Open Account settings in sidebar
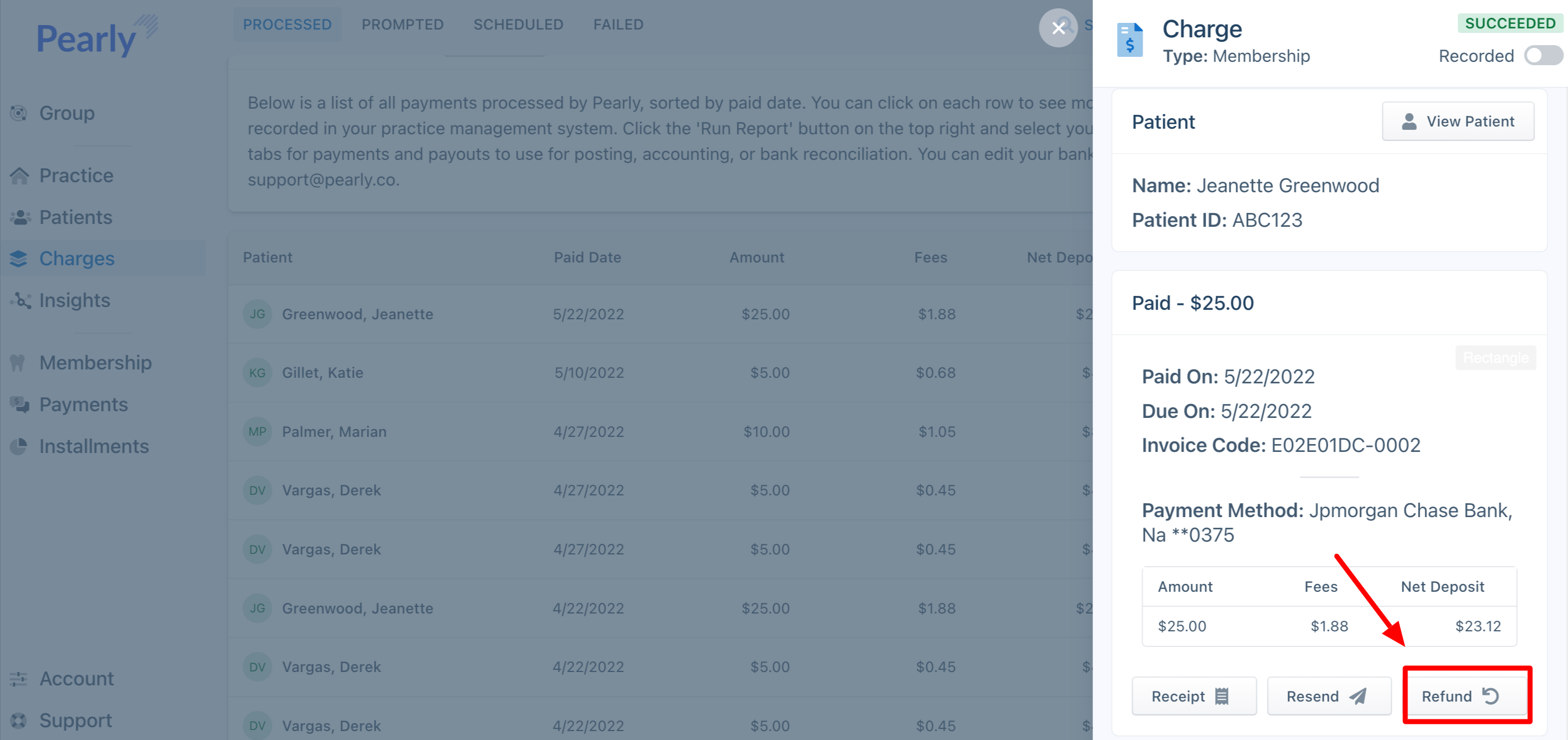This screenshot has height=740, width=1568. coord(76,679)
